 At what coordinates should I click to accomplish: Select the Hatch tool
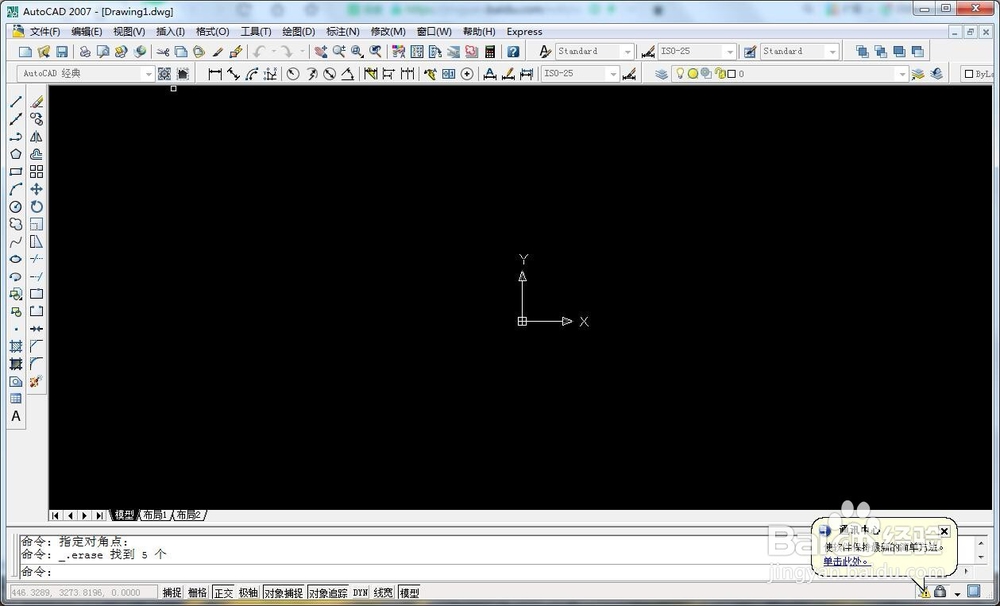tap(16, 346)
